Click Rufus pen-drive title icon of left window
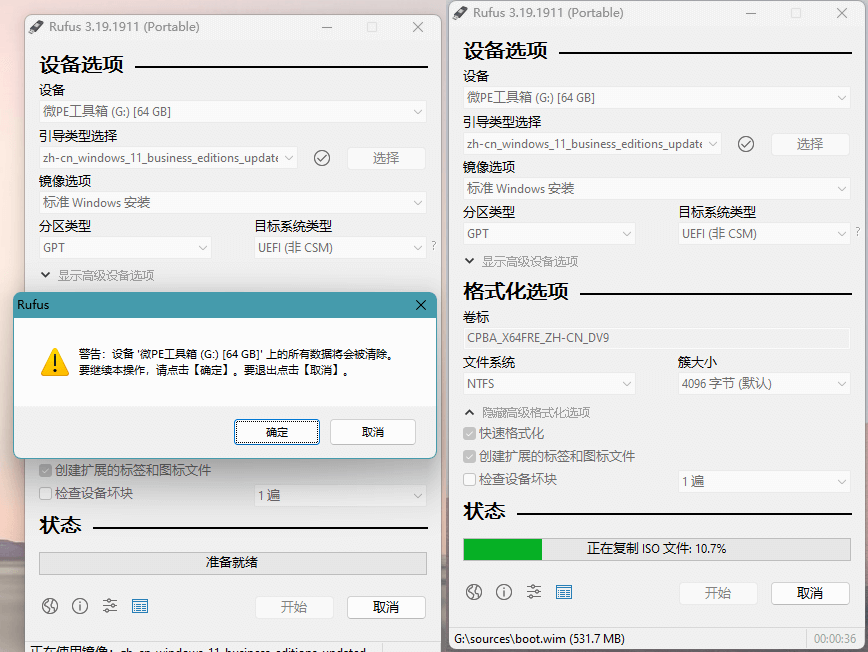Screen dimensions: 868x652 [36, 27]
